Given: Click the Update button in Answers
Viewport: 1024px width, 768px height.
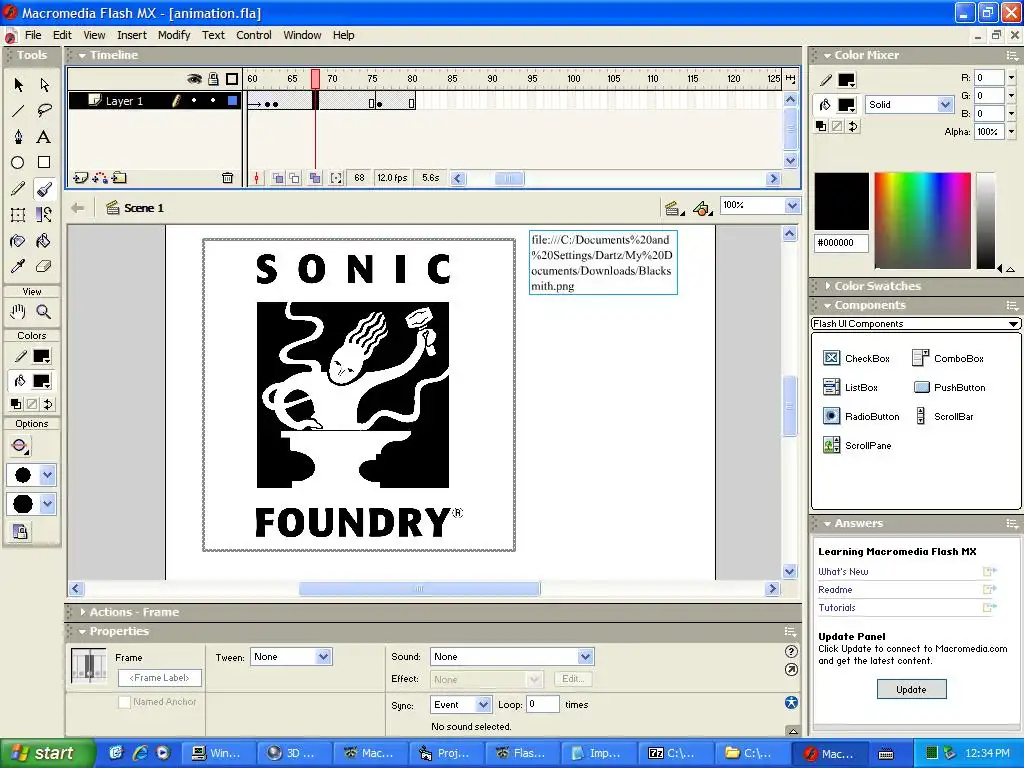Looking at the screenshot, I should pyautogui.click(x=911, y=690).
